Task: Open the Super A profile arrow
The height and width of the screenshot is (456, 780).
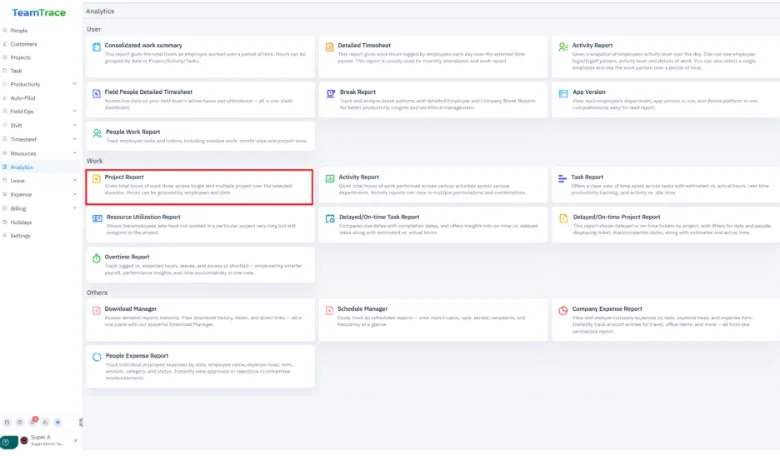Action: [75, 441]
